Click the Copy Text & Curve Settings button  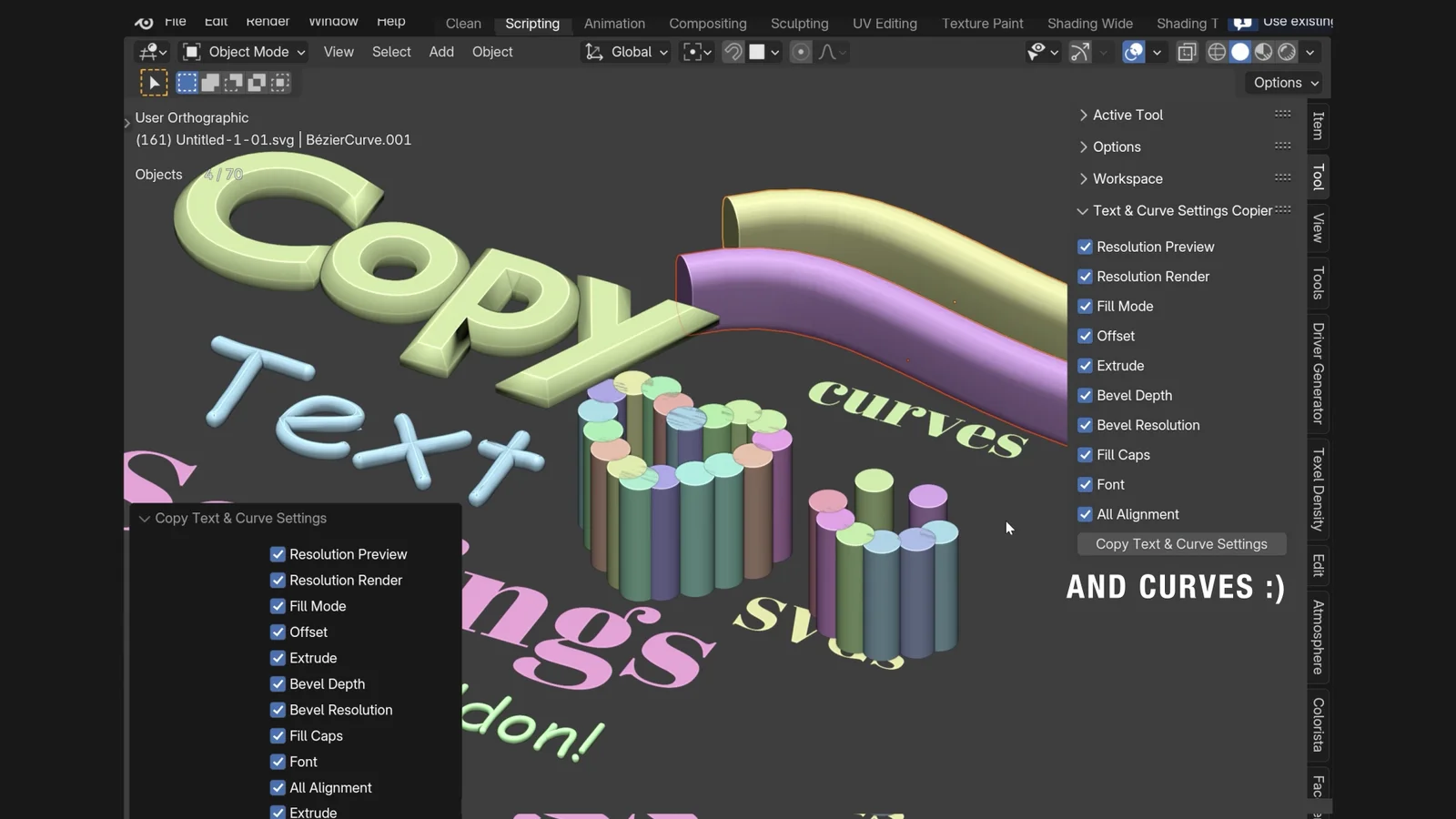pos(1181,544)
